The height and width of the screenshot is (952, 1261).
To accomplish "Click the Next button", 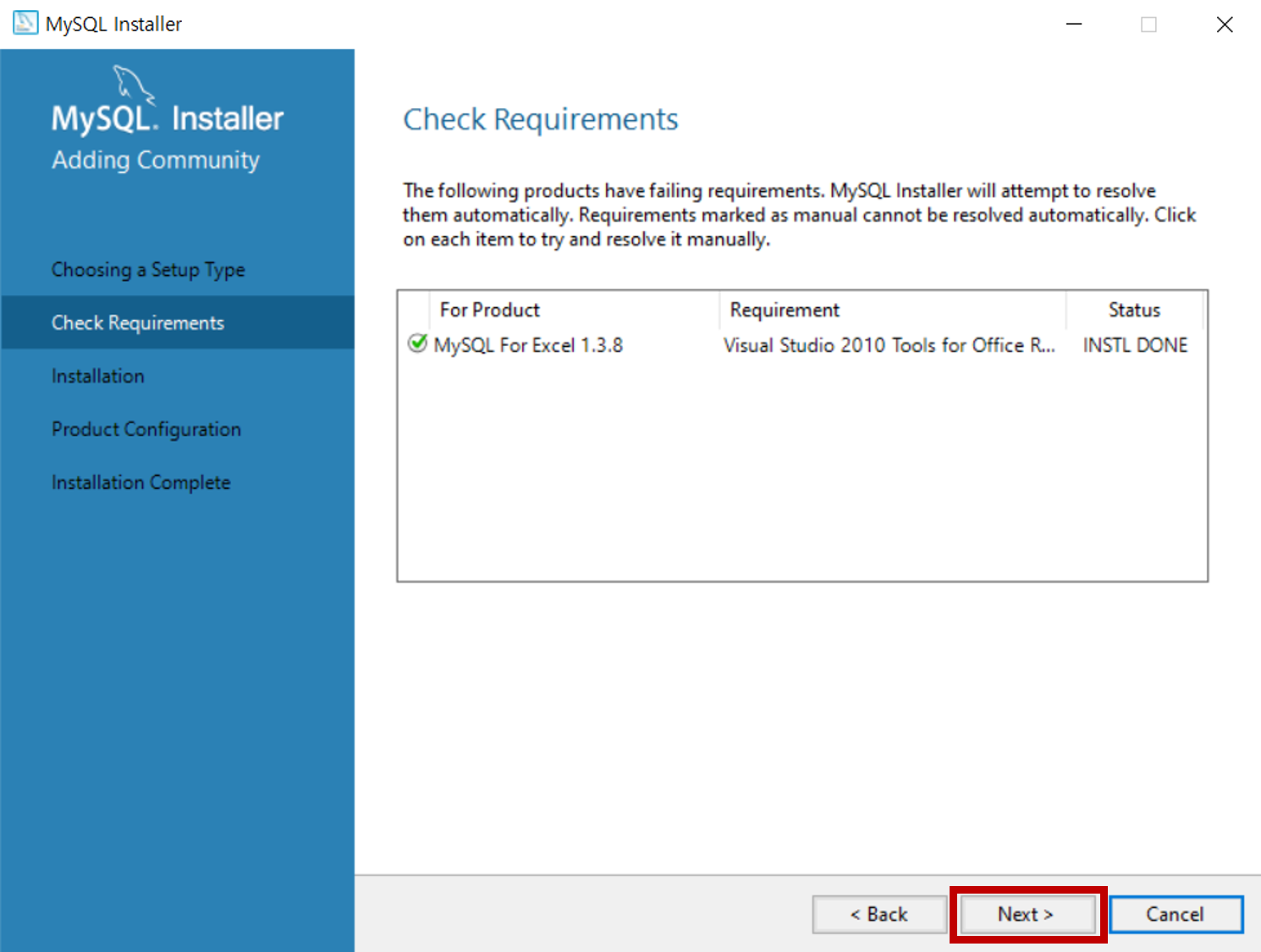I will [x=1027, y=914].
